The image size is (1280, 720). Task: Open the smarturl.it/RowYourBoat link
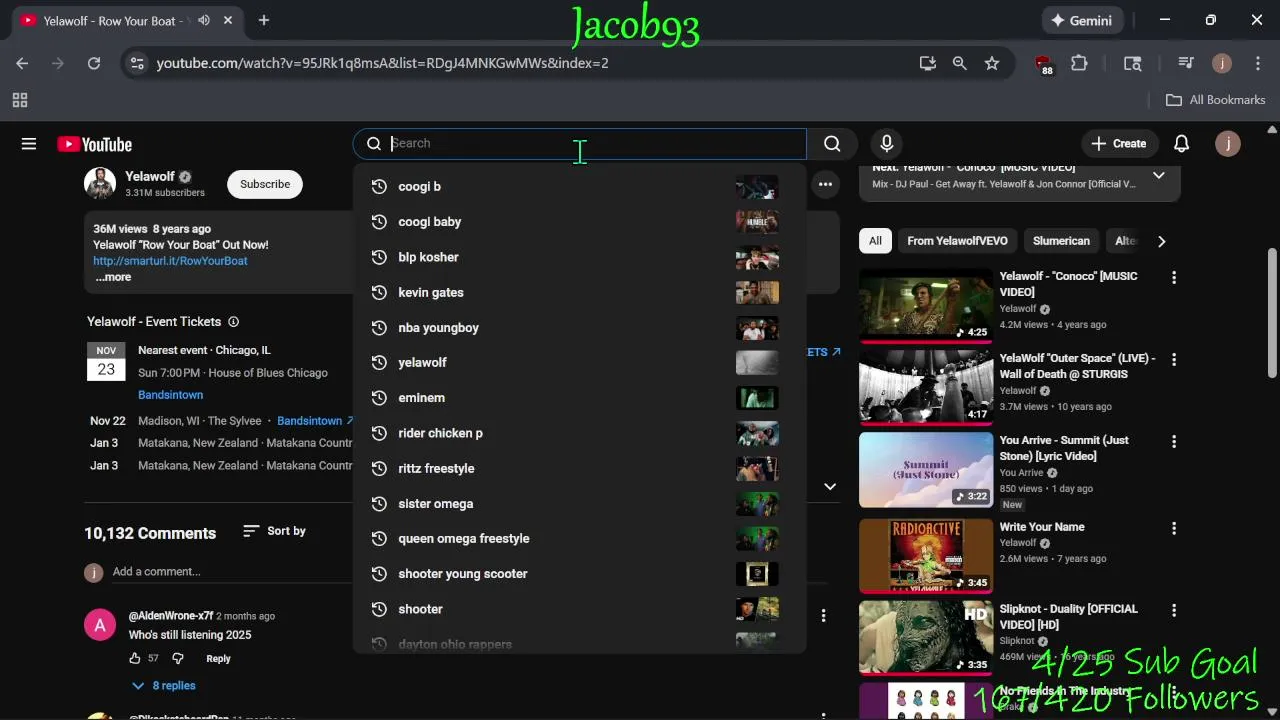coord(170,261)
